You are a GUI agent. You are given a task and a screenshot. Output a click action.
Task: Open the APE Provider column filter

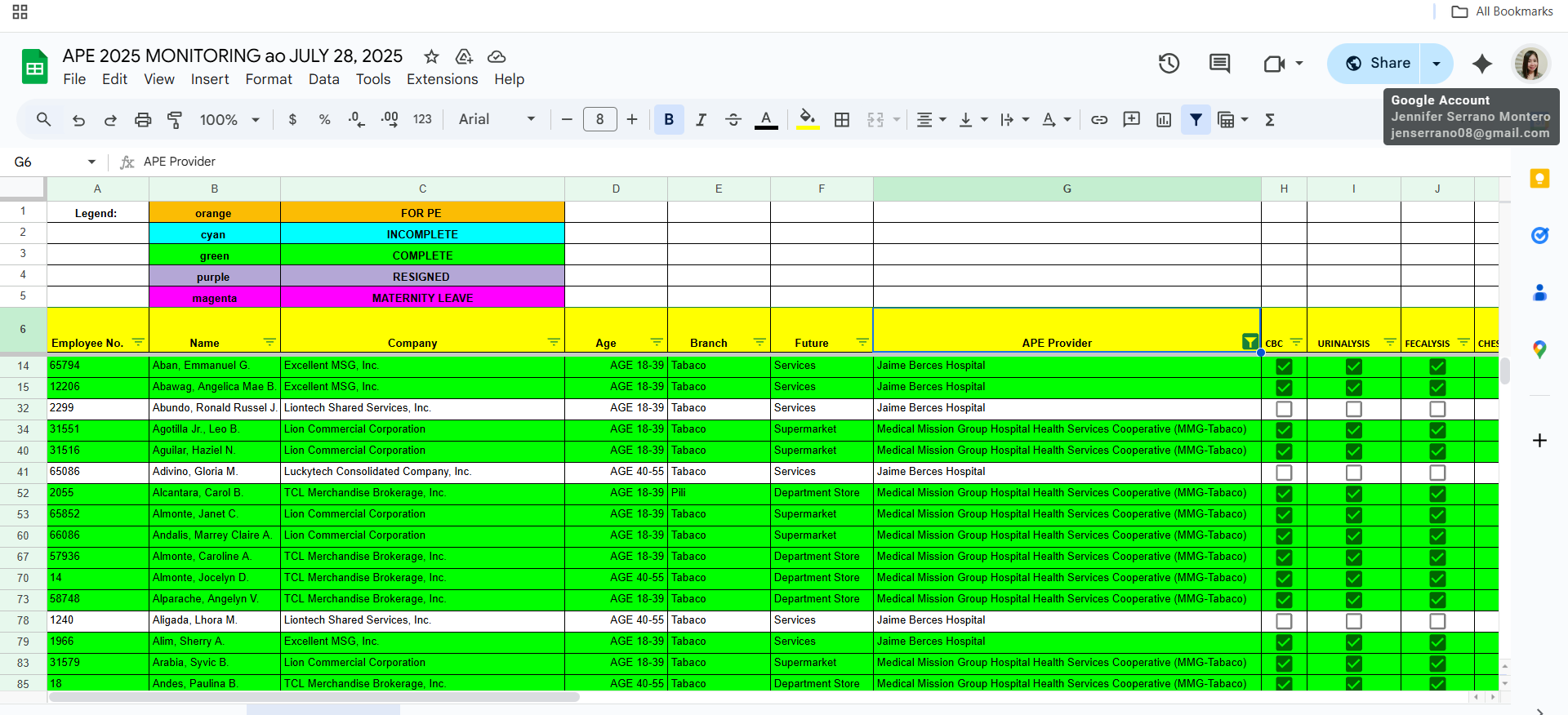[1249, 342]
